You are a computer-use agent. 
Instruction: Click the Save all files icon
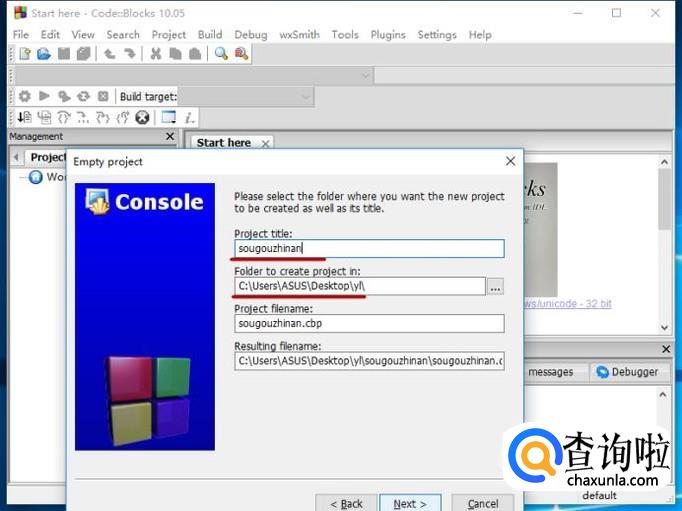pos(84,54)
